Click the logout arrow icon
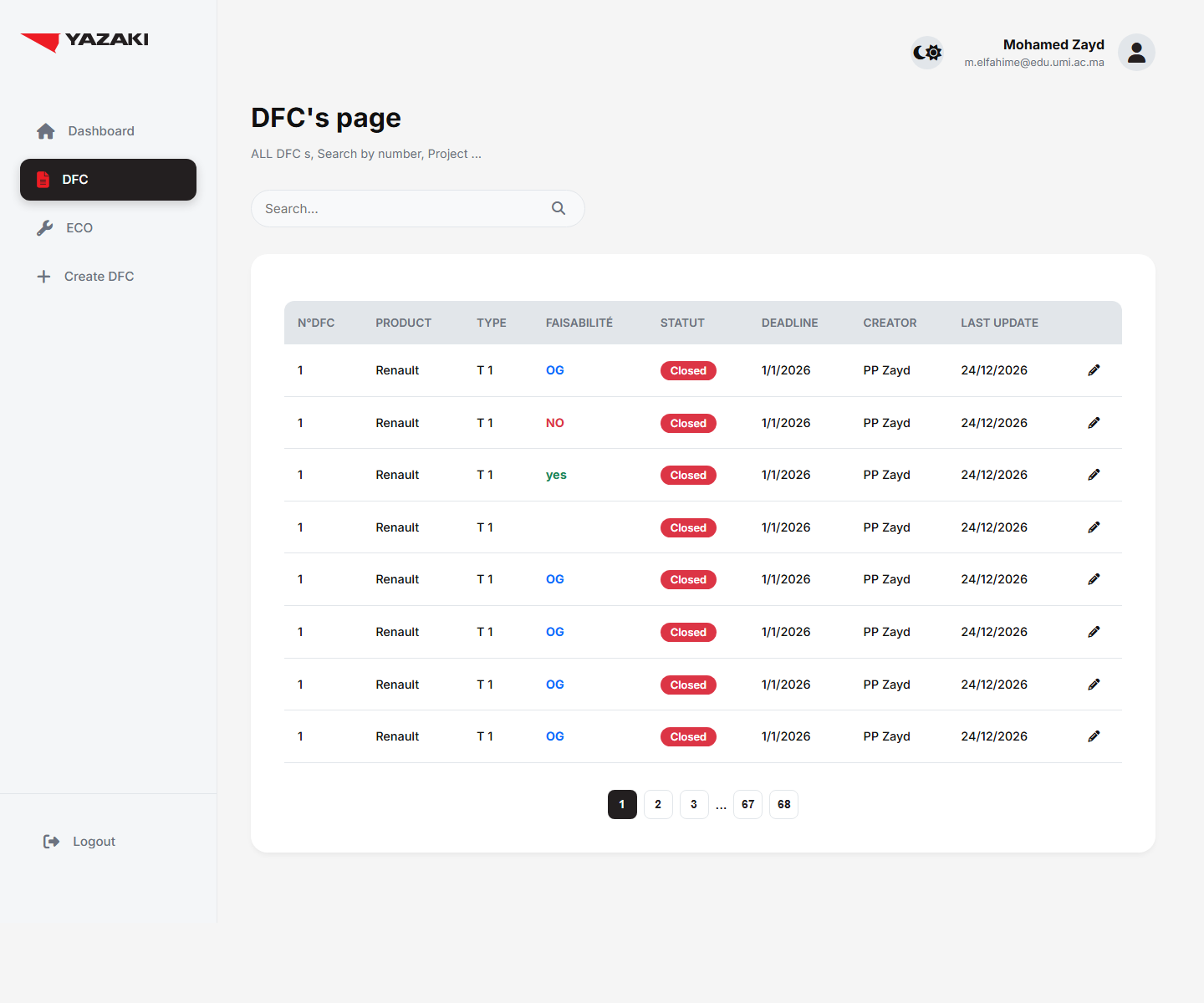The image size is (1204, 1003). tap(51, 842)
